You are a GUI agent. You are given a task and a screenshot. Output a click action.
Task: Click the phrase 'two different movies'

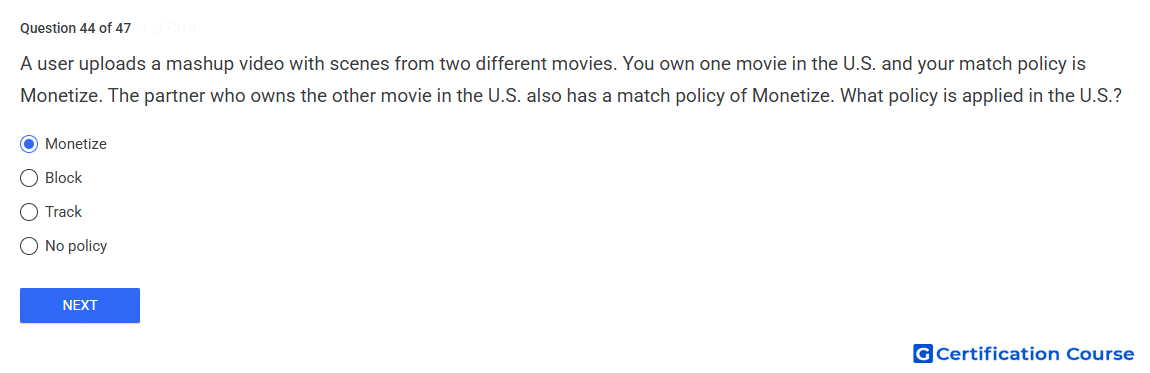(x=528, y=64)
